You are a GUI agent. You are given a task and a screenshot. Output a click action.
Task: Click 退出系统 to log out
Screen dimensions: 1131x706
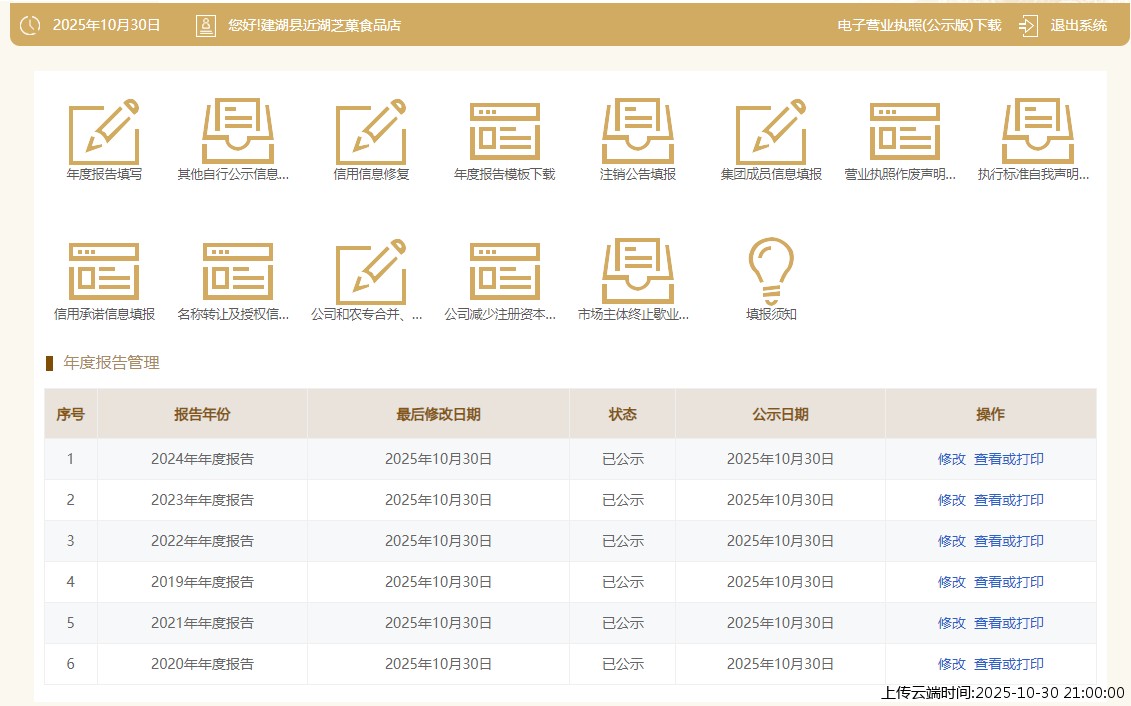click(1078, 26)
